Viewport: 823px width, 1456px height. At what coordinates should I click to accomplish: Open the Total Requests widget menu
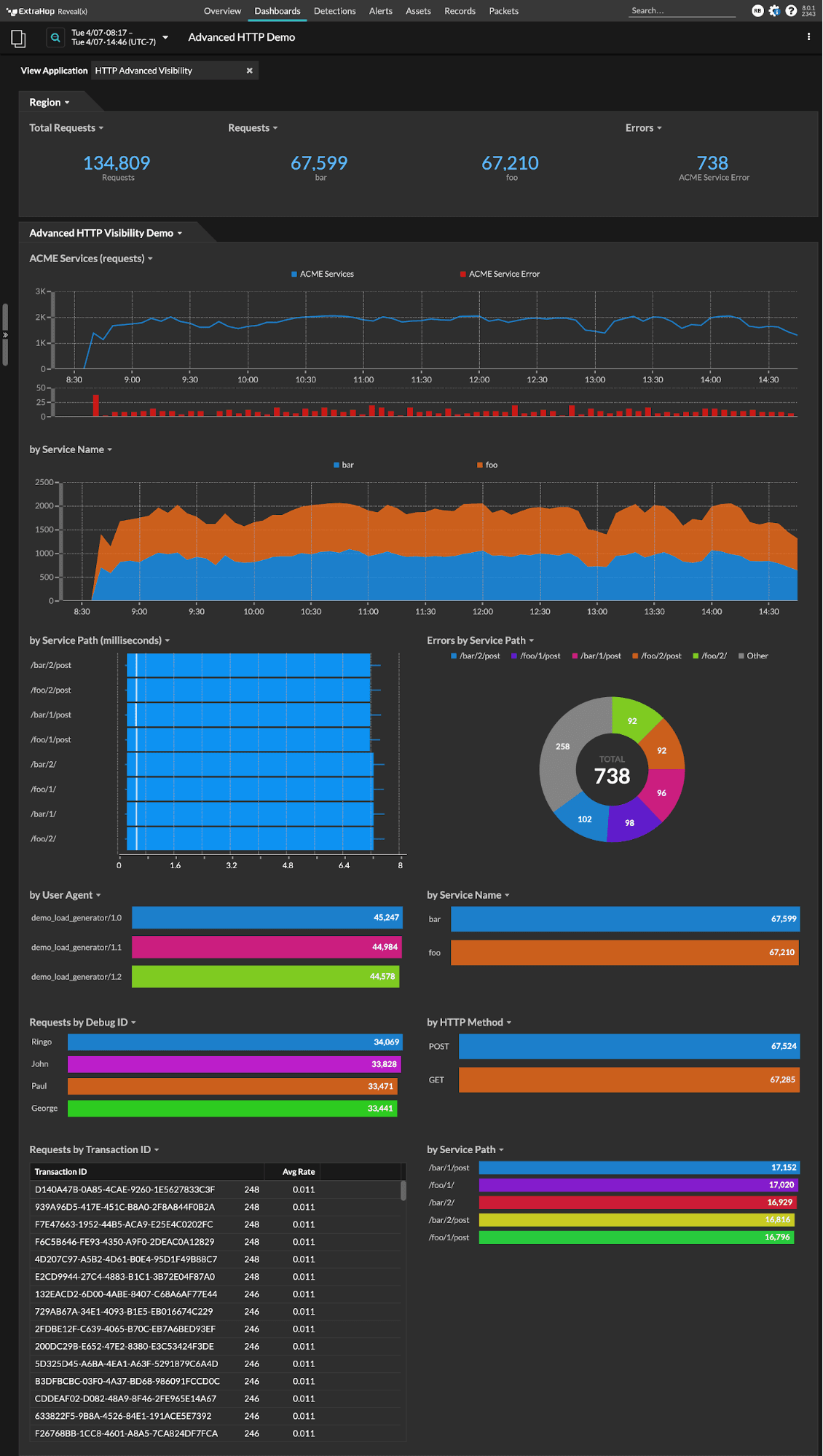(x=66, y=128)
